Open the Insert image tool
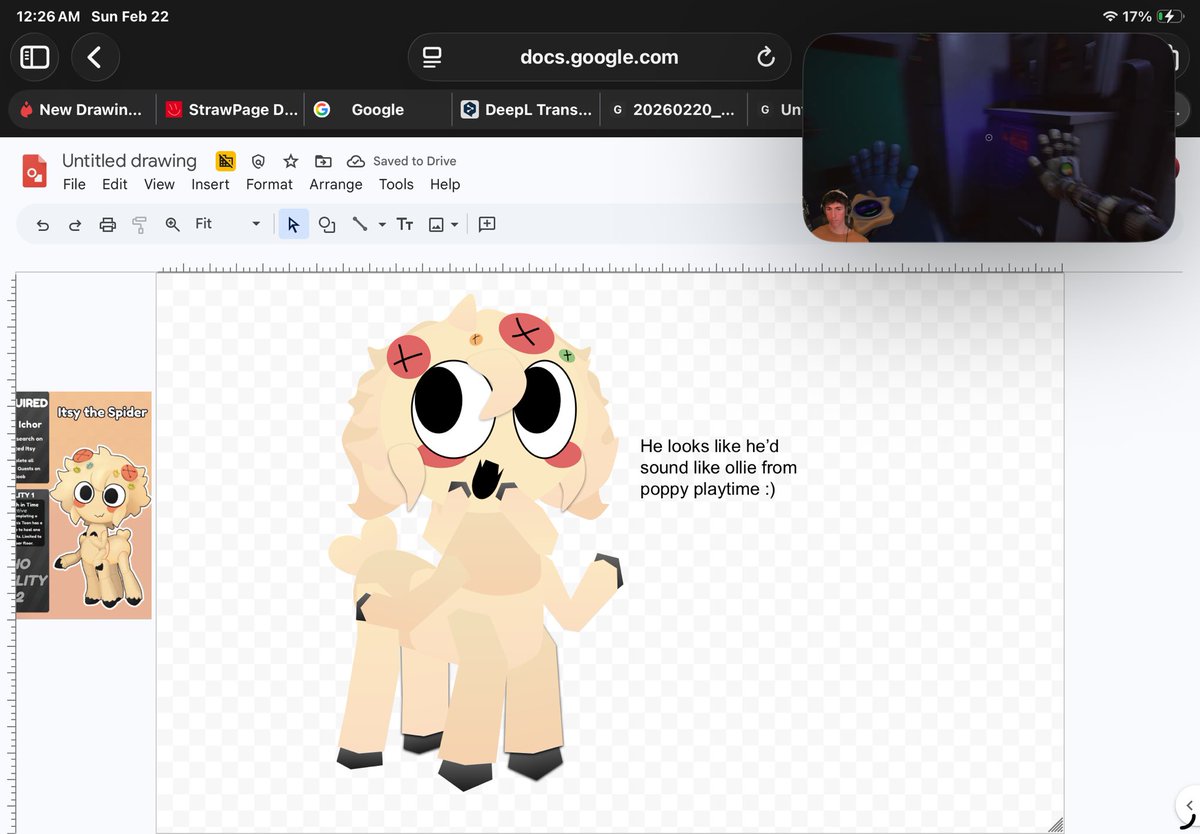The image size is (1200, 834). 437,224
